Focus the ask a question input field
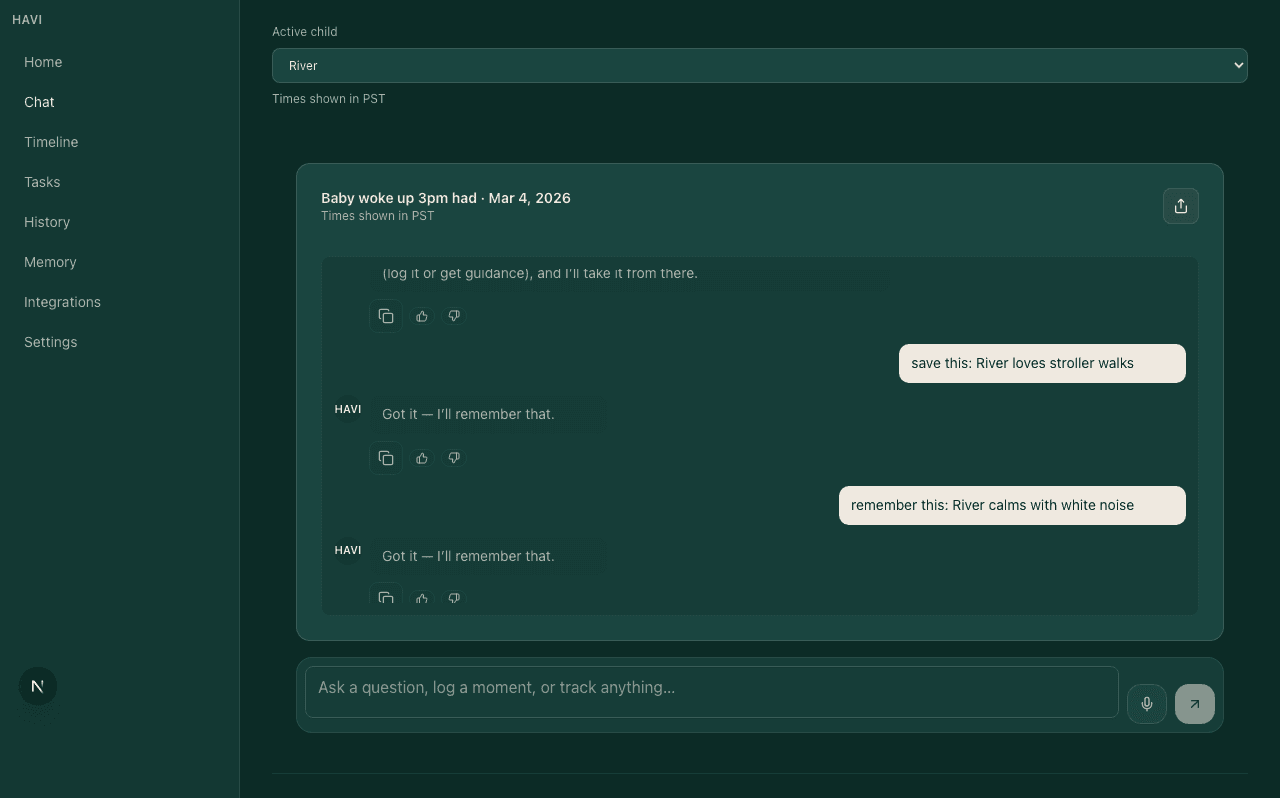This screenshot has width=1280, height=798. pos(712,691)
